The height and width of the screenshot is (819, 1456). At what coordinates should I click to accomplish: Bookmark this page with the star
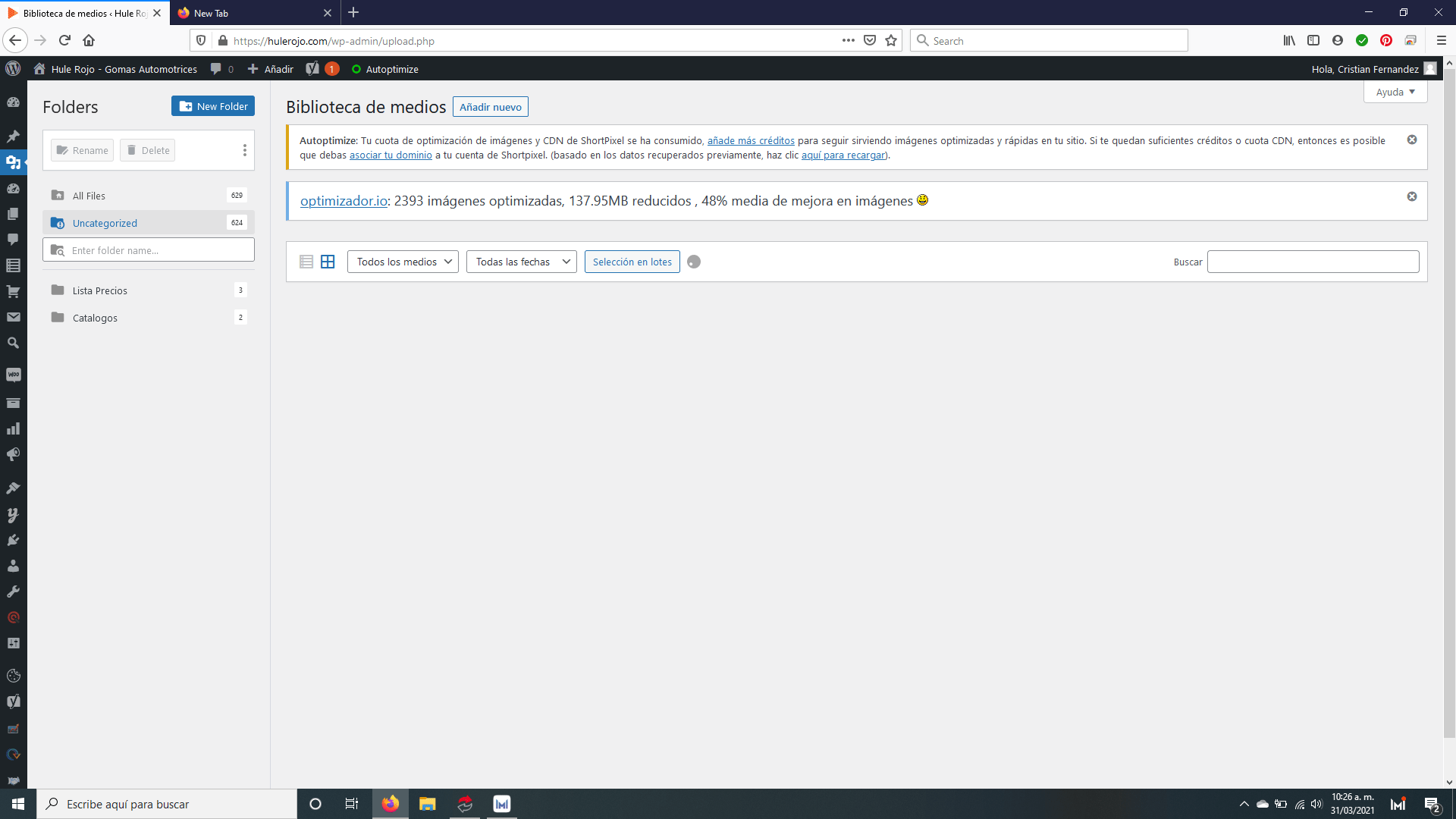[x=891, y=40]
